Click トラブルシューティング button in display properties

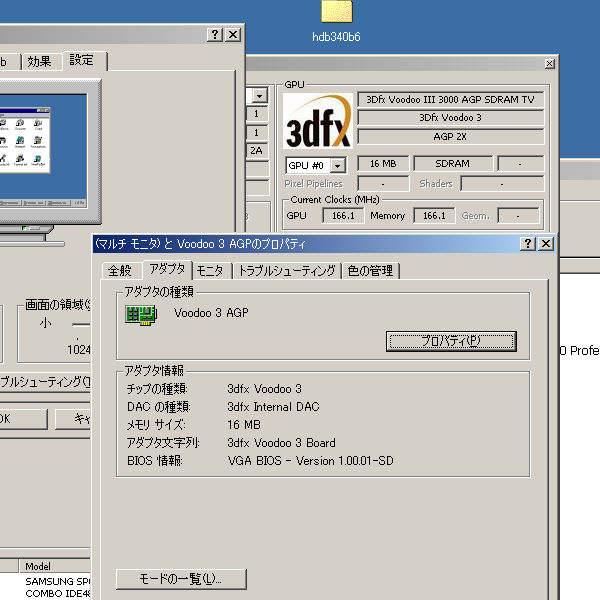click(x=45, y=382)
